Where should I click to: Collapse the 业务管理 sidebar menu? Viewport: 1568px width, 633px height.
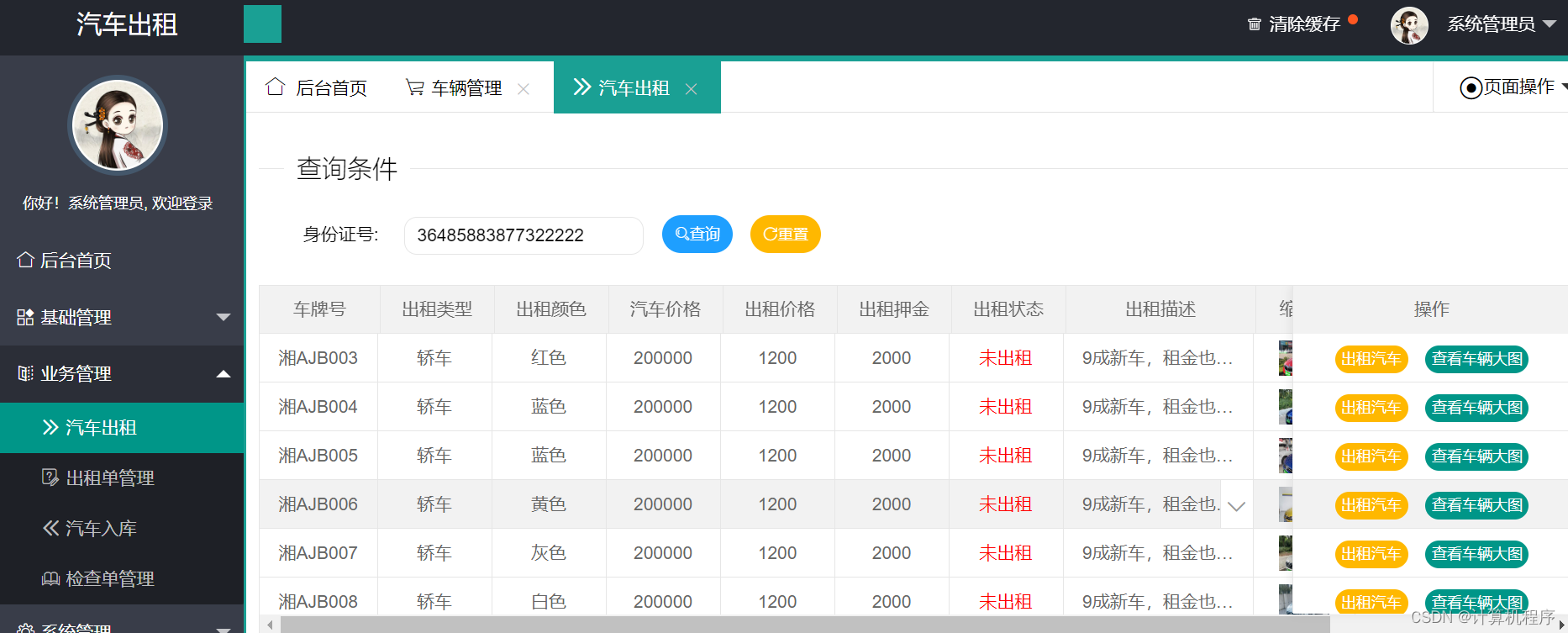pos(224,374)
